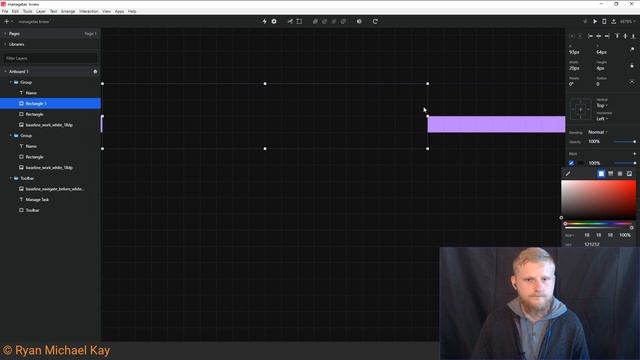Click the Width value field
The height and width of the screenshot is (360, 640).
point(574,68)
